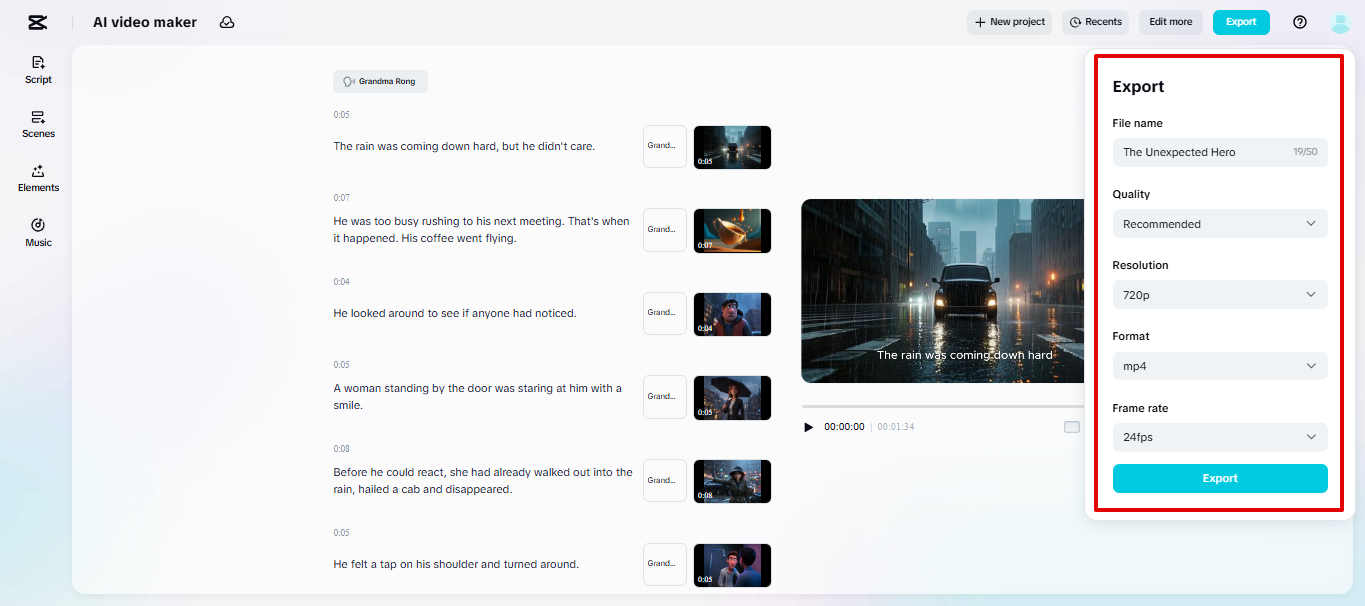
Task: Click the cloud save icon next to AI video maker
Action: point(227,21)
